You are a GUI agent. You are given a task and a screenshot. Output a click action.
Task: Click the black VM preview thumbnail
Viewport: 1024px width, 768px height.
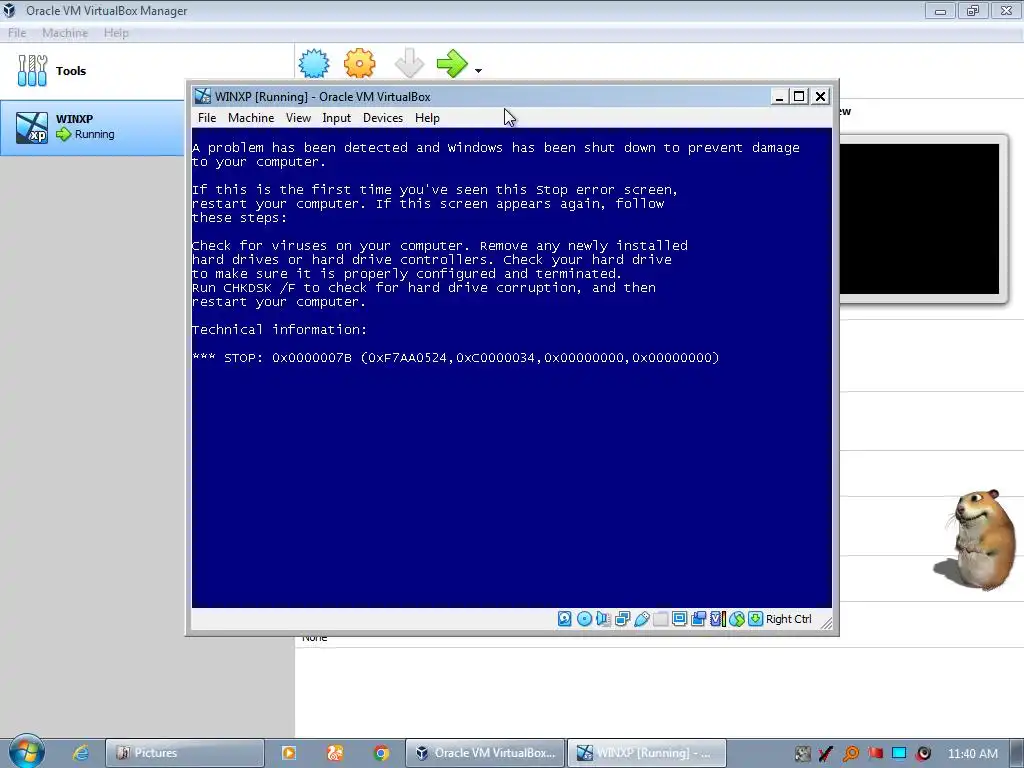click(x=919, y=219)
